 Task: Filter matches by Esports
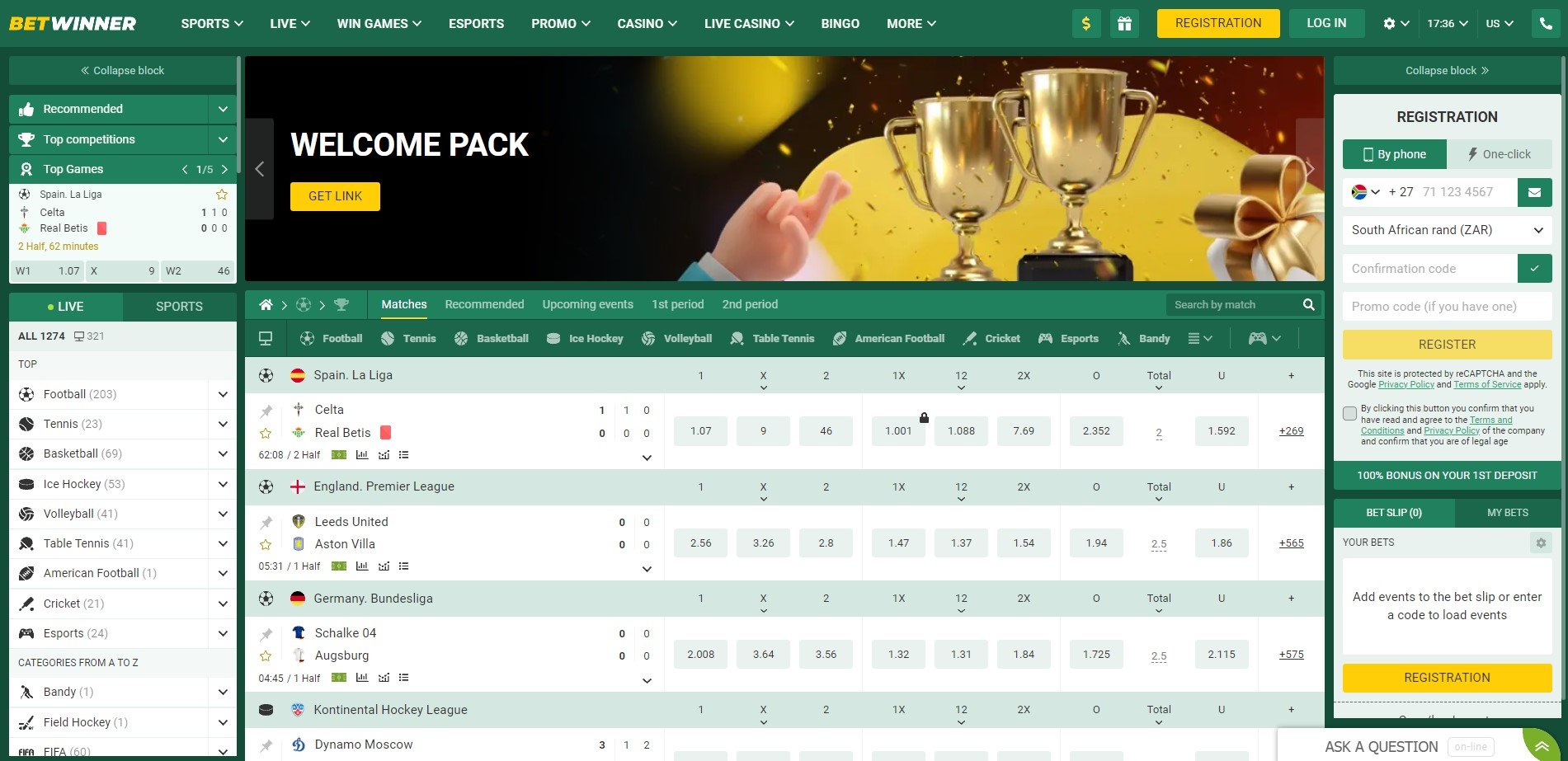pos(1068,339)
